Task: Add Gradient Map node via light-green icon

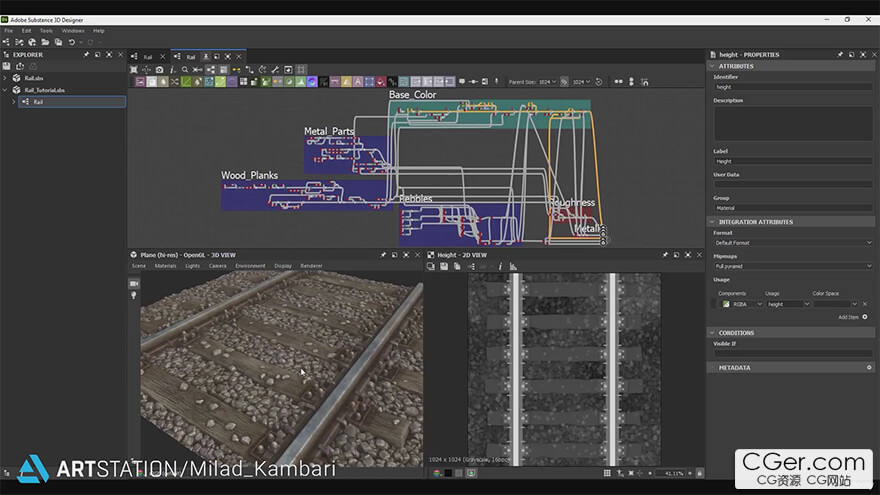Action: [x=220, y=82]
